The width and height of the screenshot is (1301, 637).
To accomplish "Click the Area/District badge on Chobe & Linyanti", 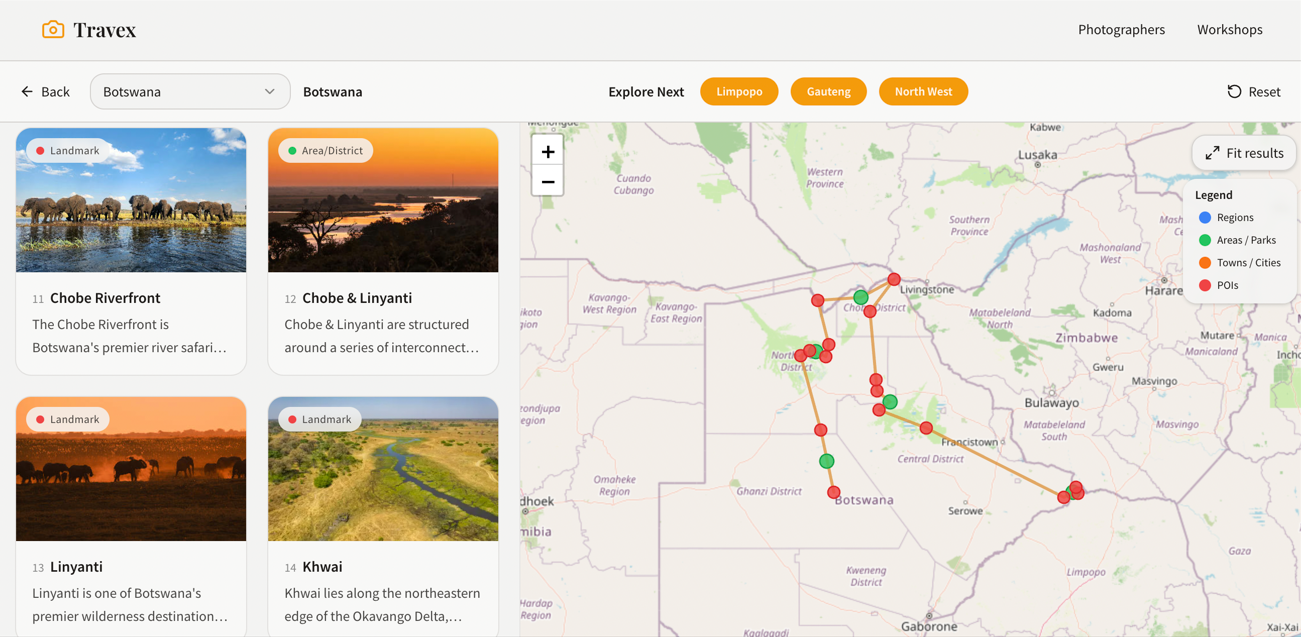I will point(325,151).
